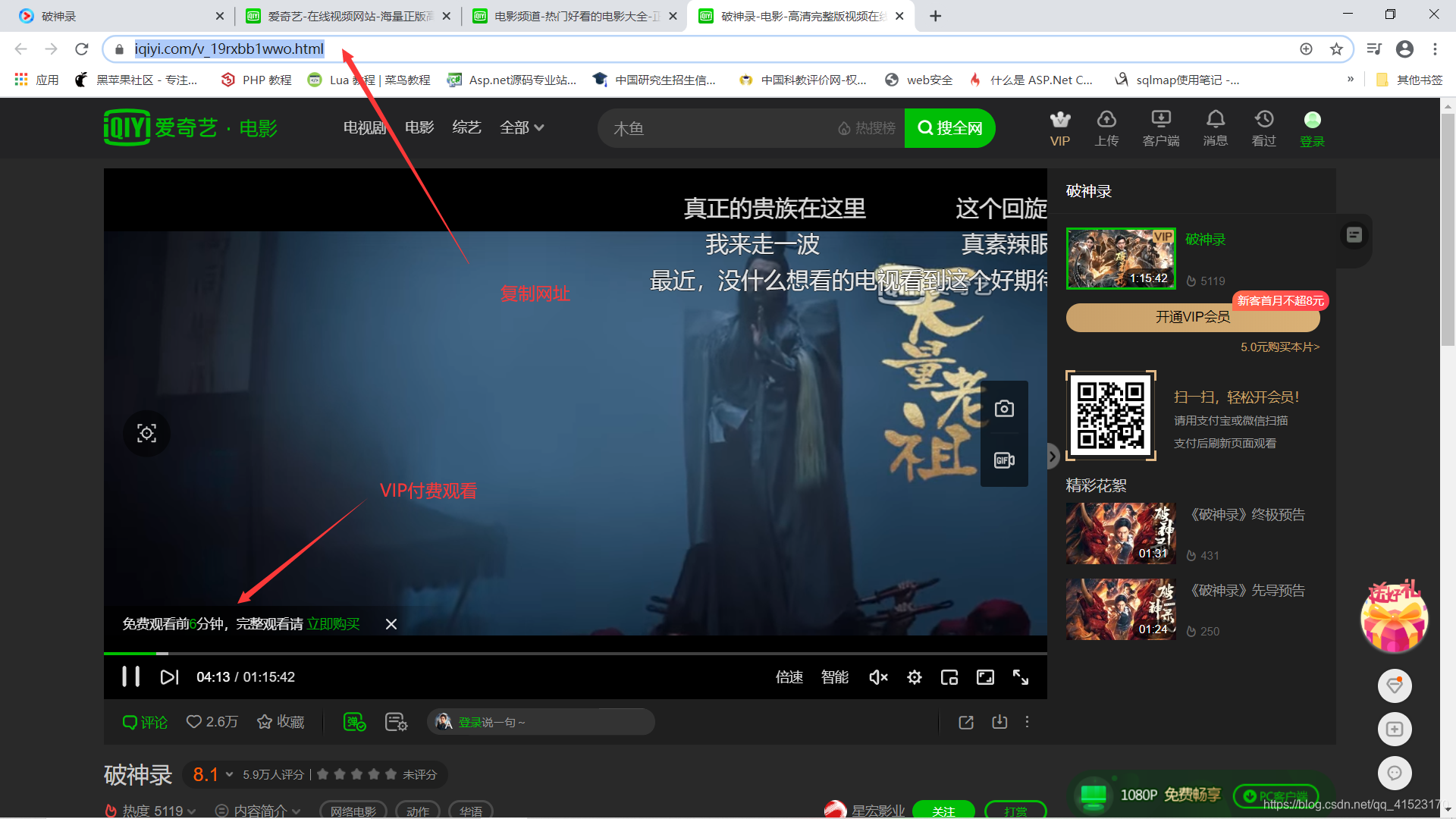
Task: Click the sidebar list-view icon top right
Action: (x=1354, y=235)
